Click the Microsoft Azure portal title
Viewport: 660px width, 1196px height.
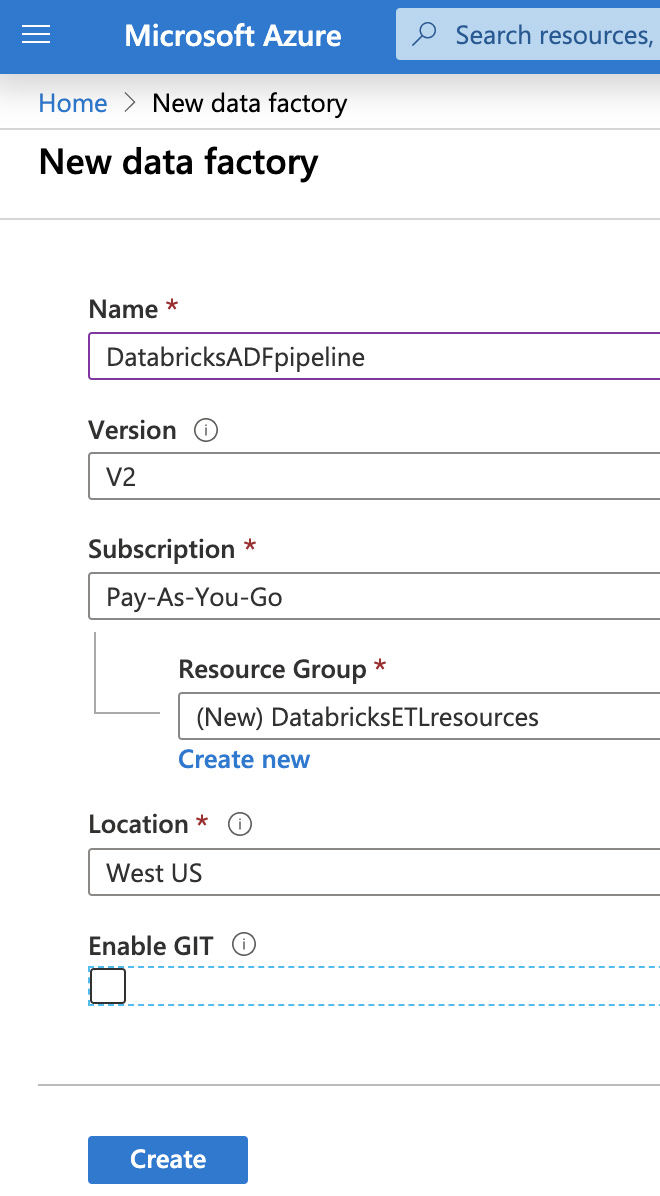pyautogui.click(x=233, y=36)
